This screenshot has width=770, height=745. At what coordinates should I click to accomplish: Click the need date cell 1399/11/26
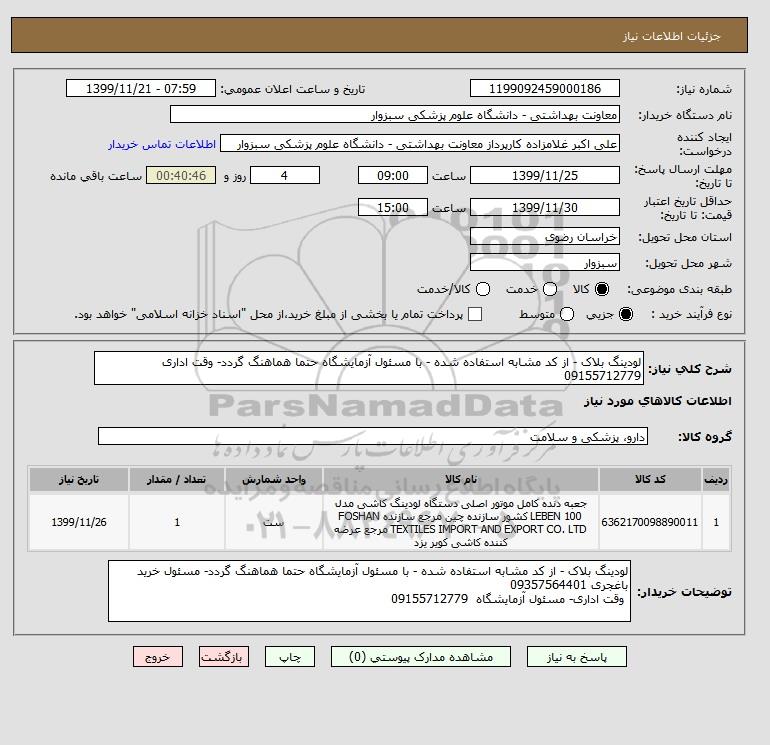coord(79,522)
